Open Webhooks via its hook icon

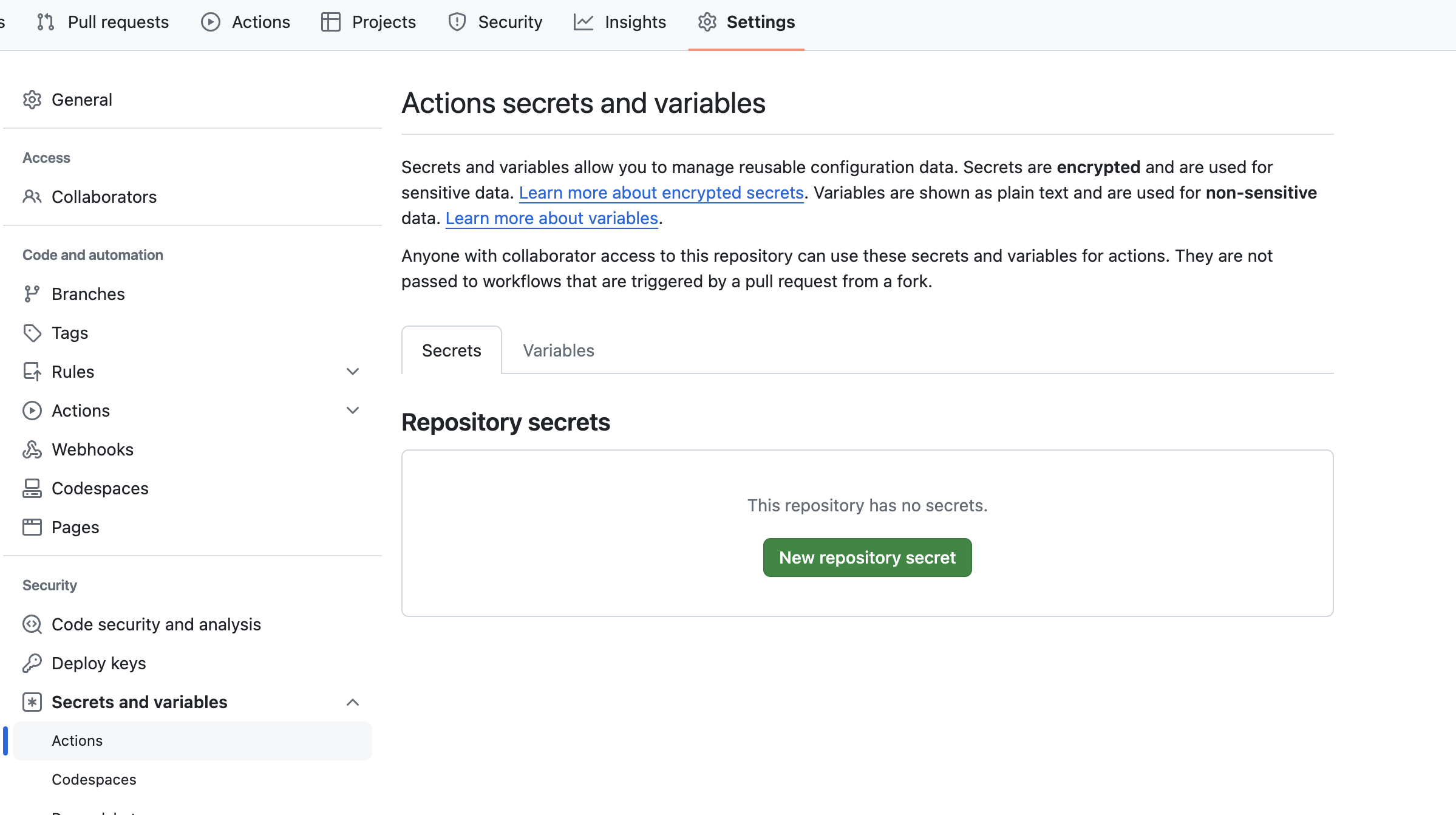click(32, 449)
